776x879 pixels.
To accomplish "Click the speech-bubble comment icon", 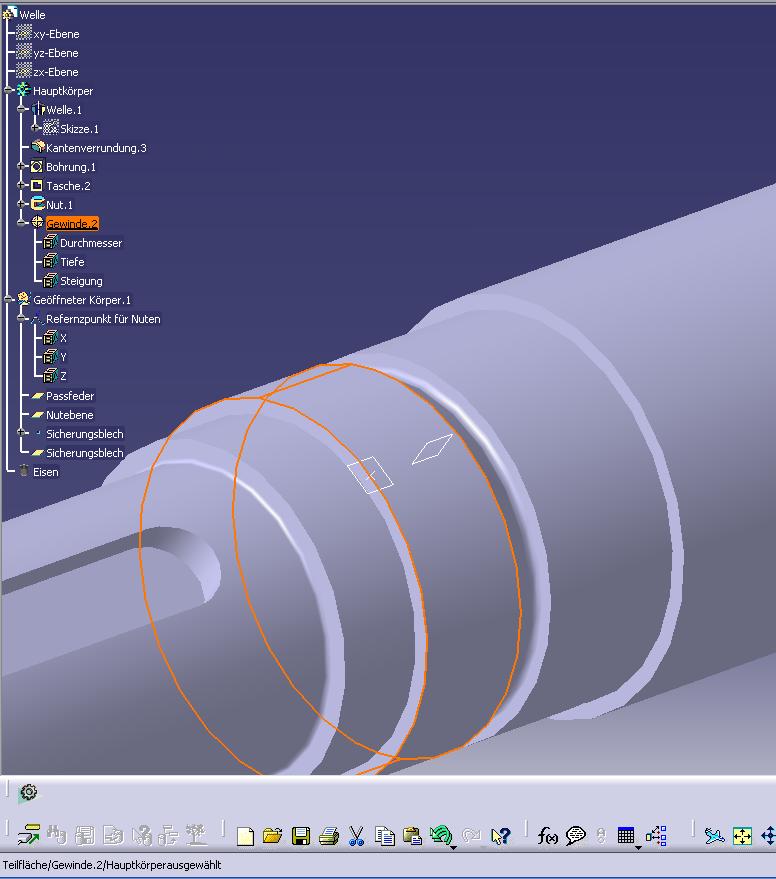I will [576, 836].
